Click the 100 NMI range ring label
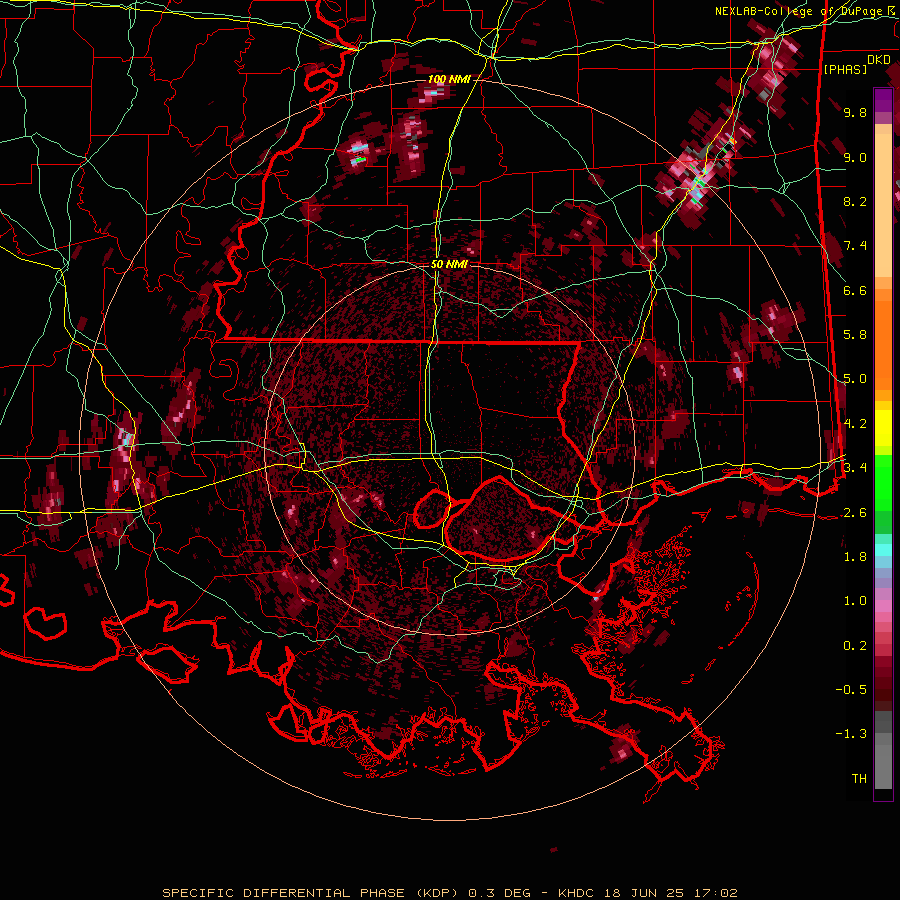900x900 pixels. click(449, 79)
